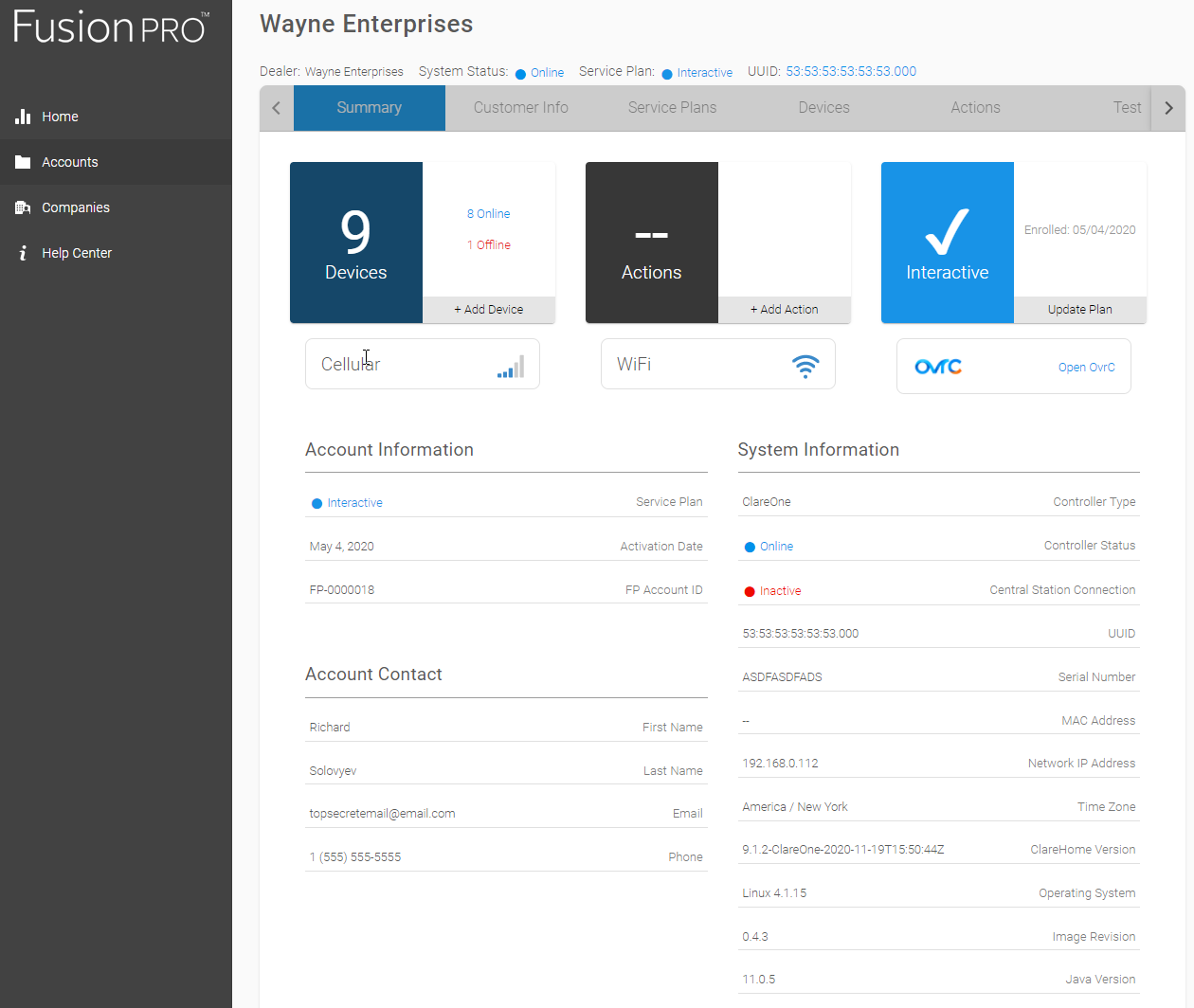Click the Companies building icon

(x=23, y=207)
